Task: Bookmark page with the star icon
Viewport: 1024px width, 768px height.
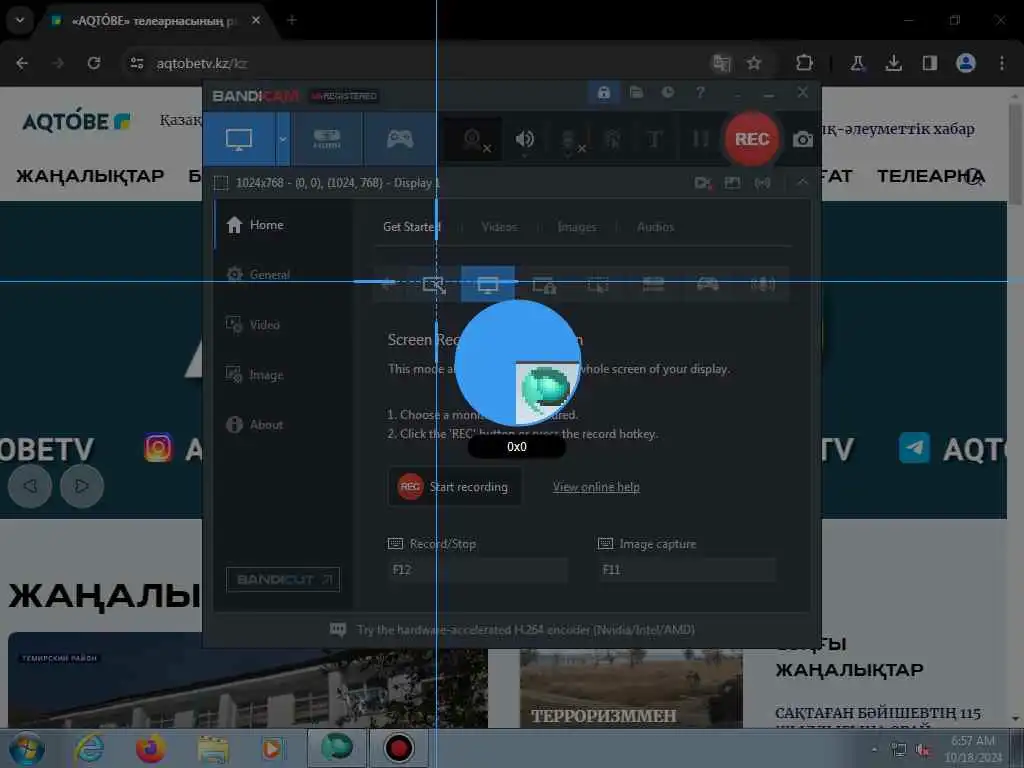Action: click(x=754, y=63)
